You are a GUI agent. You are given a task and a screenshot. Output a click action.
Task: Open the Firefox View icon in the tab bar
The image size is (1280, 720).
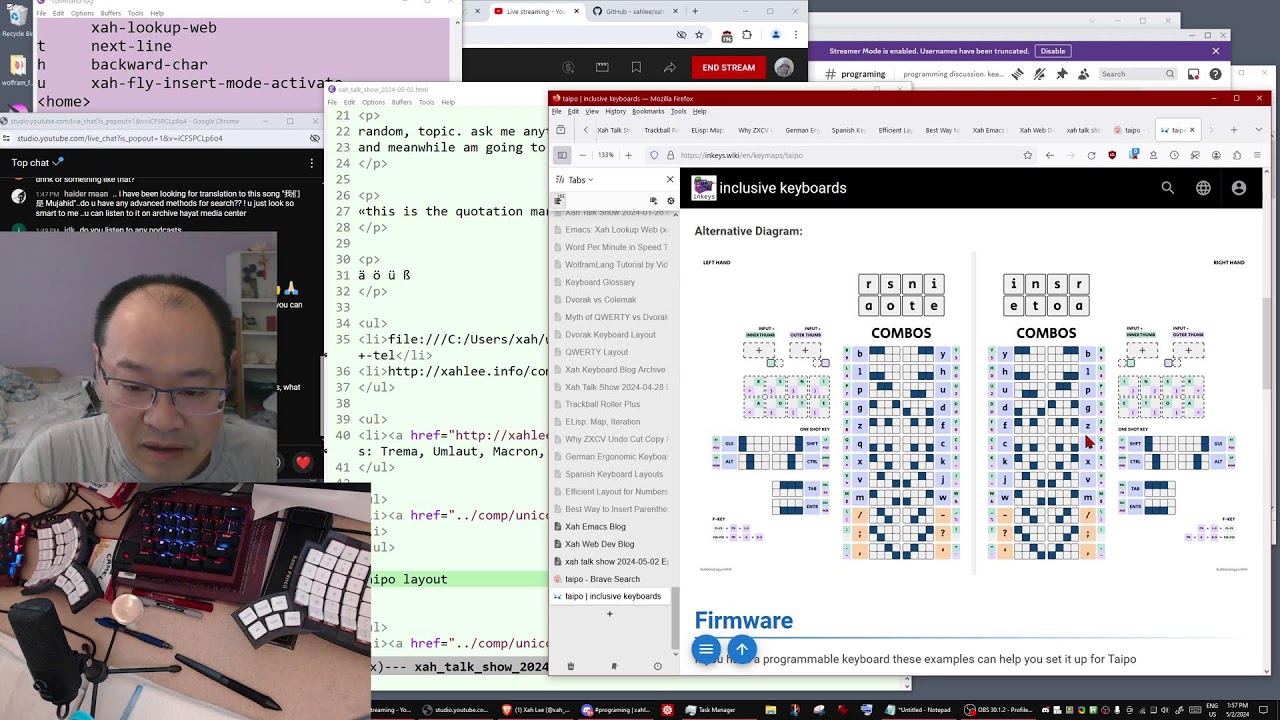[561, 130]
